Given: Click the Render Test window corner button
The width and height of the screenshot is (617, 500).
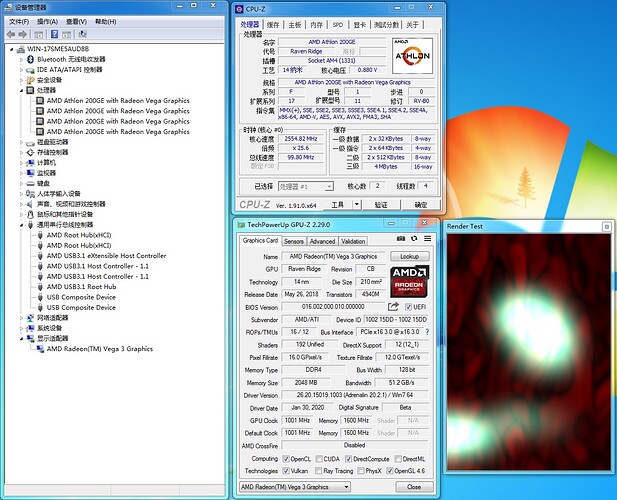Looking at the screenshot, I should [607, 227].
